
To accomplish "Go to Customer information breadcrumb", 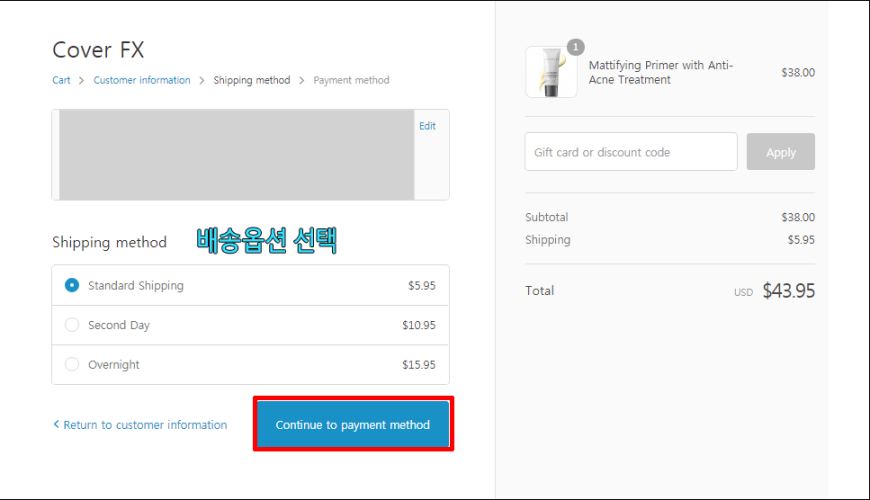I will tap(141, 80).
